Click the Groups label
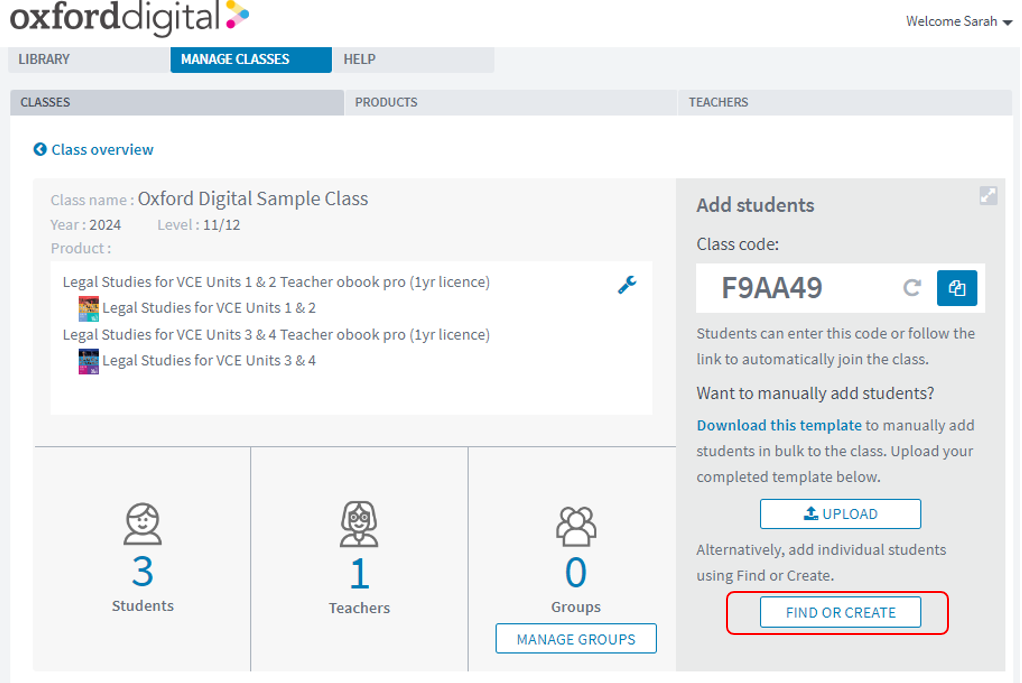 pyautogui.click(x=576, y=607)
